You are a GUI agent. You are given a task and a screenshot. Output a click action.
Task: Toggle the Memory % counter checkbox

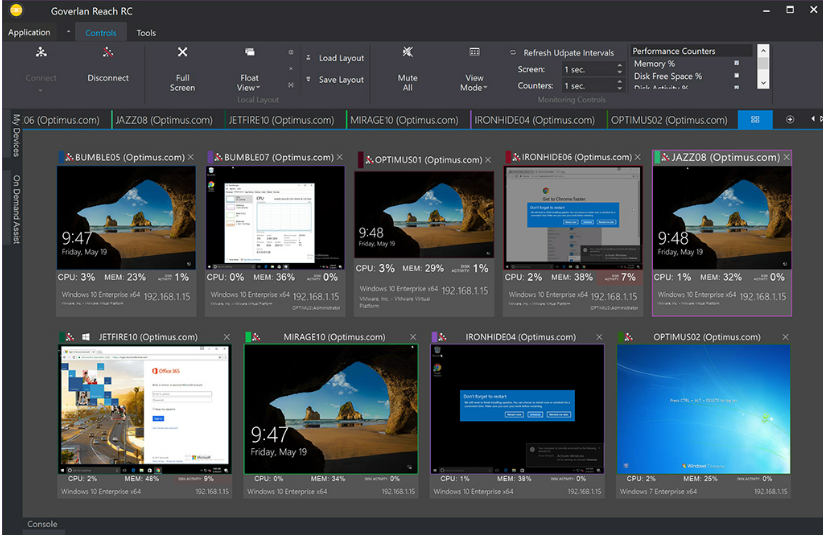(737, 64)
